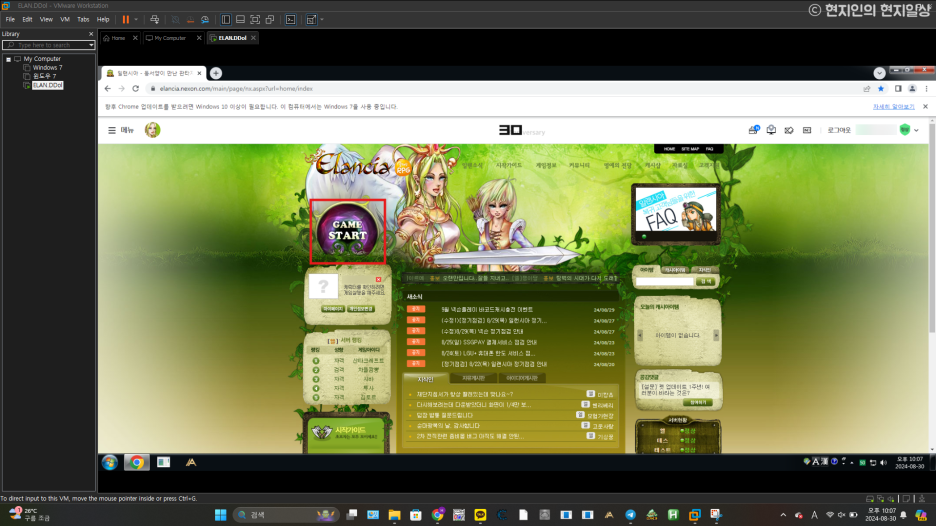Enter full screen mode in VMware
This screenshot has height=526, width=936.
[255, 20]
